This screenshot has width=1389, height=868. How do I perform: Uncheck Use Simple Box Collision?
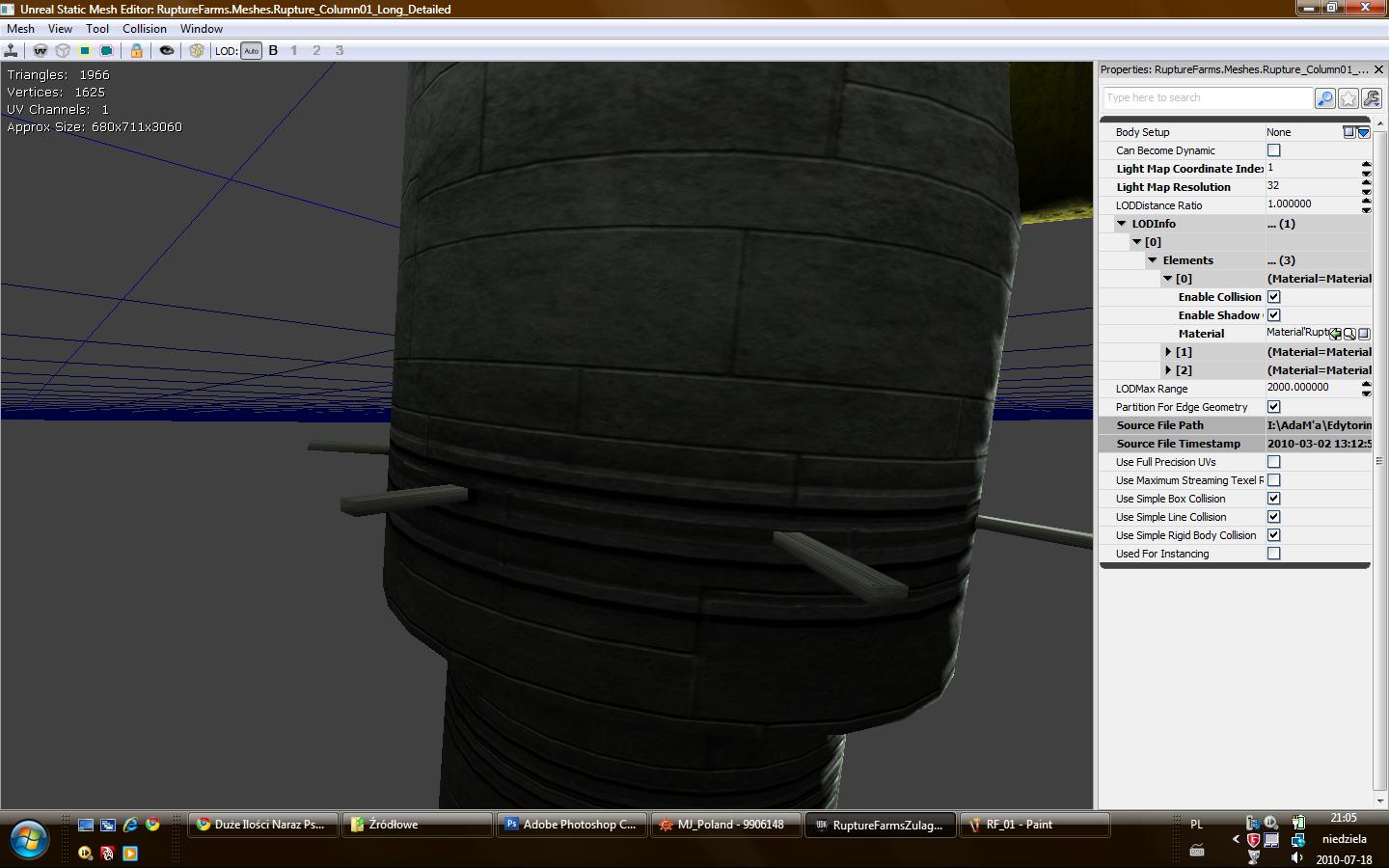1273,499
